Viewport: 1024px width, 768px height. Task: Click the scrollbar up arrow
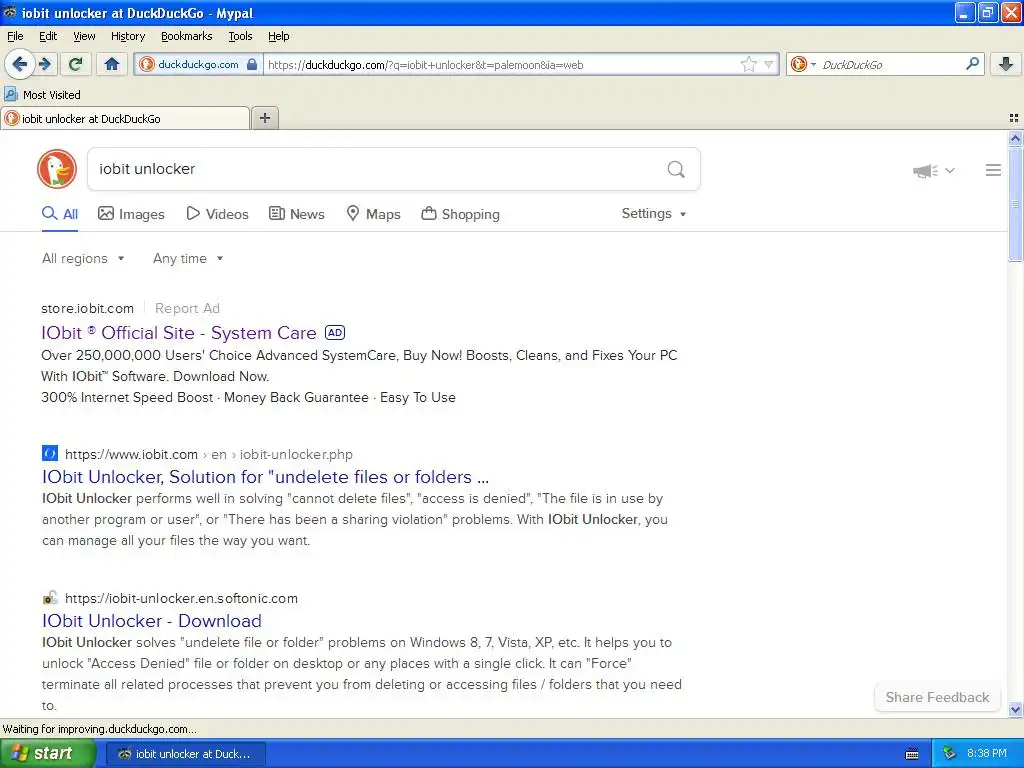[x=1015, y=138]
